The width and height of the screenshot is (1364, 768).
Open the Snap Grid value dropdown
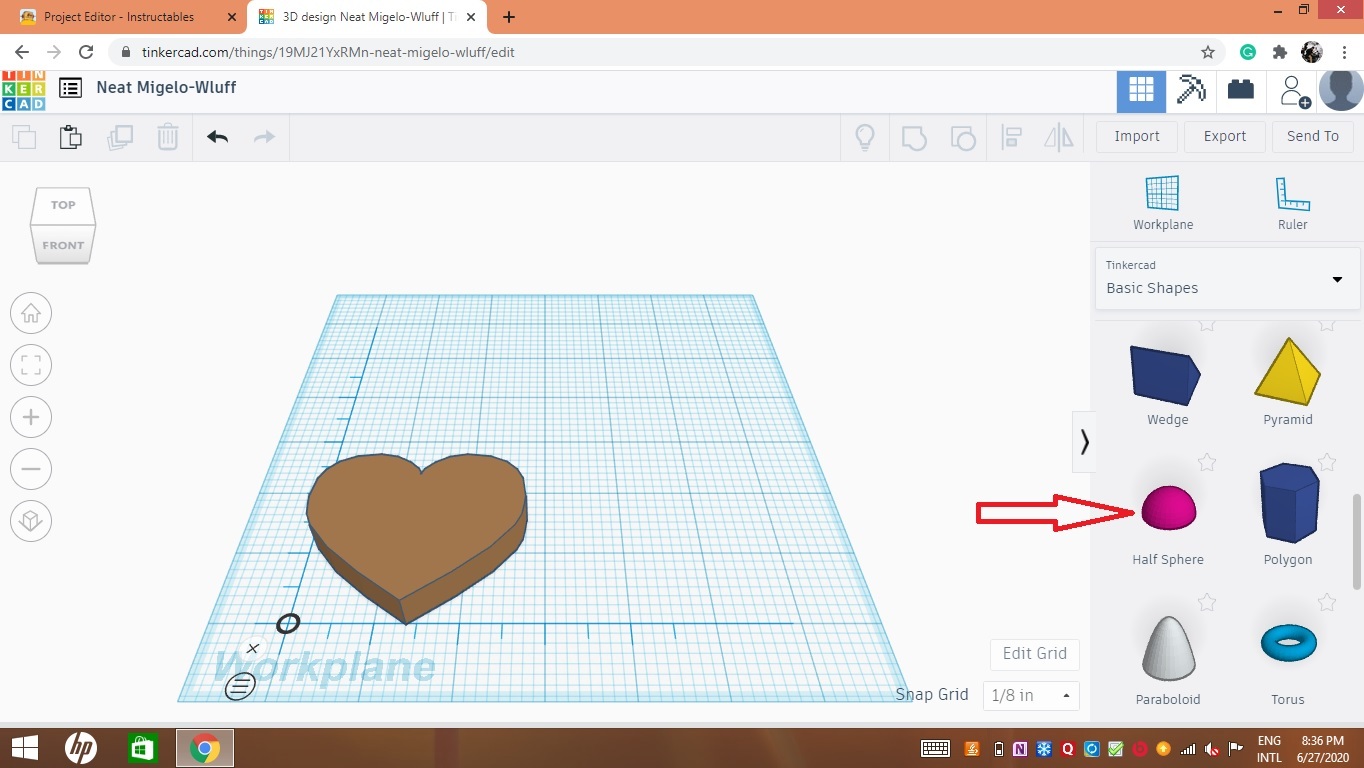1030,695
